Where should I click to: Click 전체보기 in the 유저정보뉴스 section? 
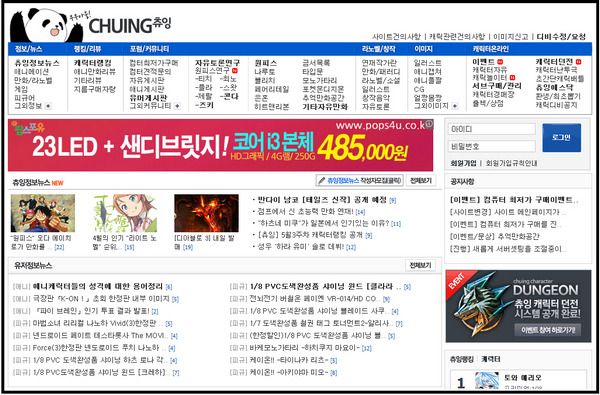(420, 265)
